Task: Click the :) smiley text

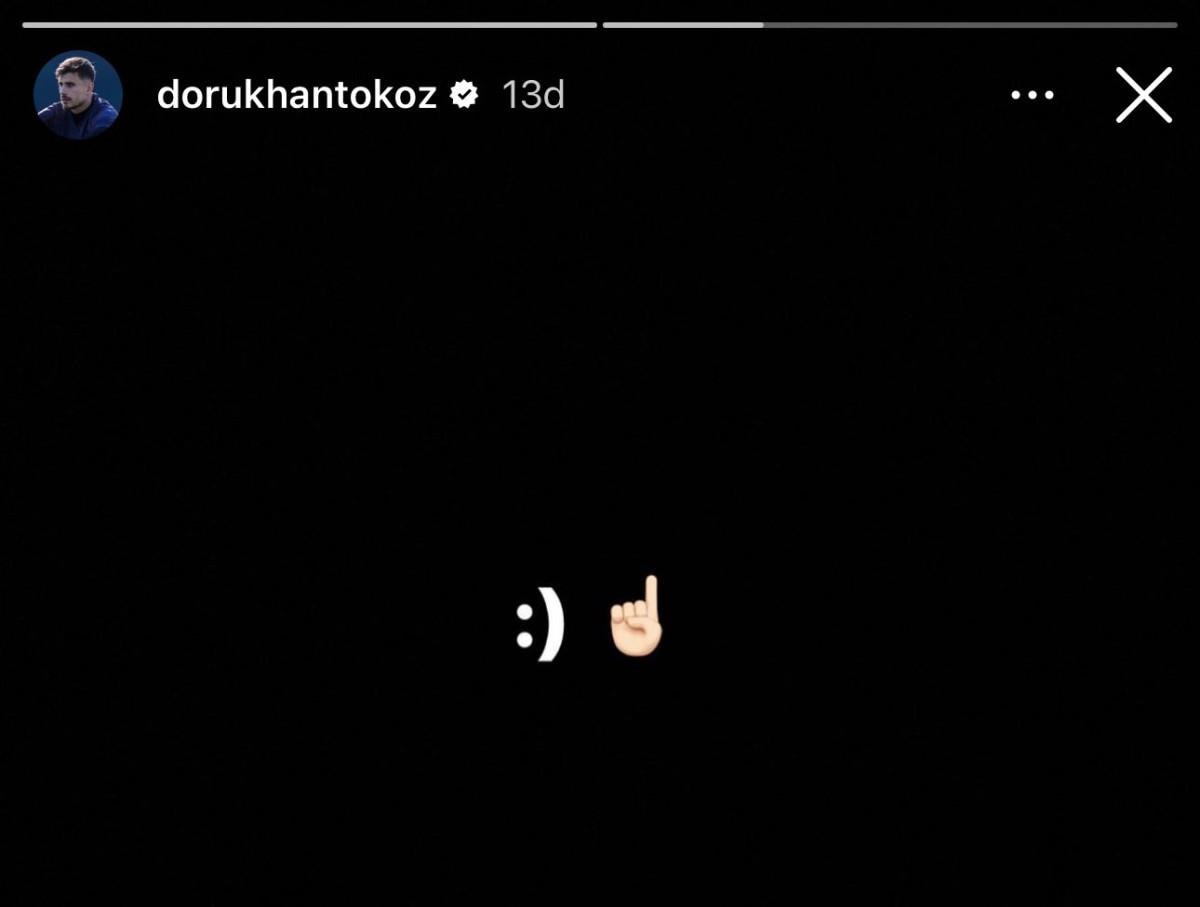Action: coord(540,630)
